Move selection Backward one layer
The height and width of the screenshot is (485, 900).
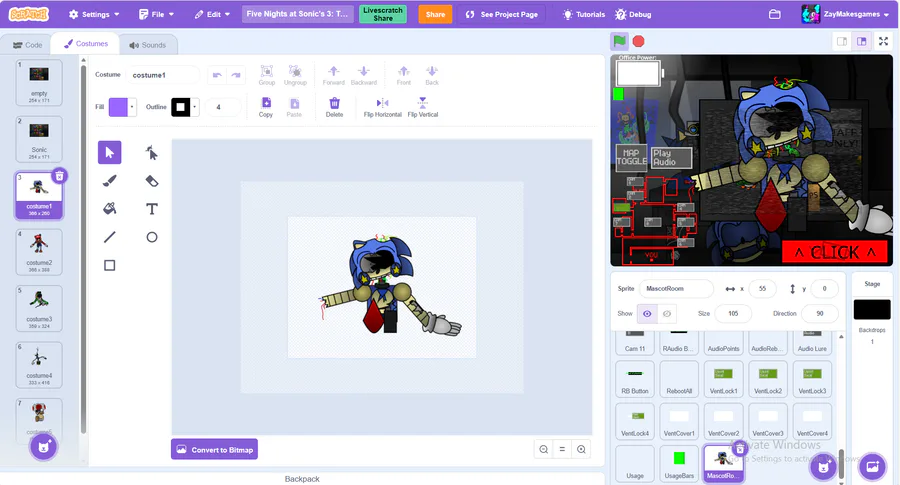pos(364,75)
